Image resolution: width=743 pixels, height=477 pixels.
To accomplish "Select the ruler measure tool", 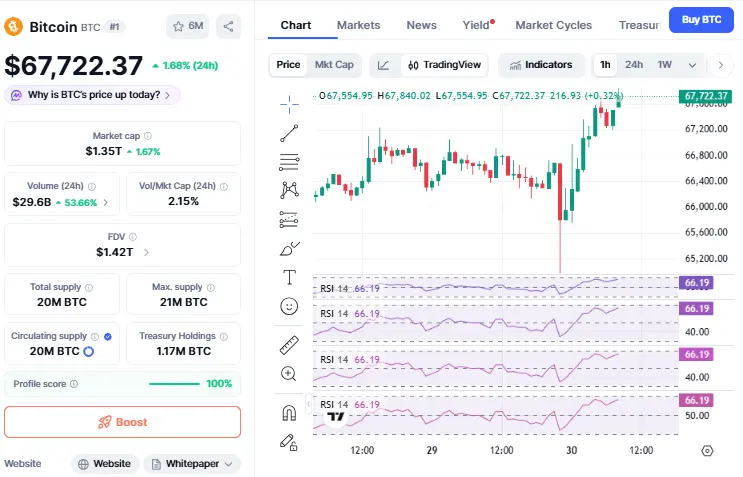I will 289,345.
